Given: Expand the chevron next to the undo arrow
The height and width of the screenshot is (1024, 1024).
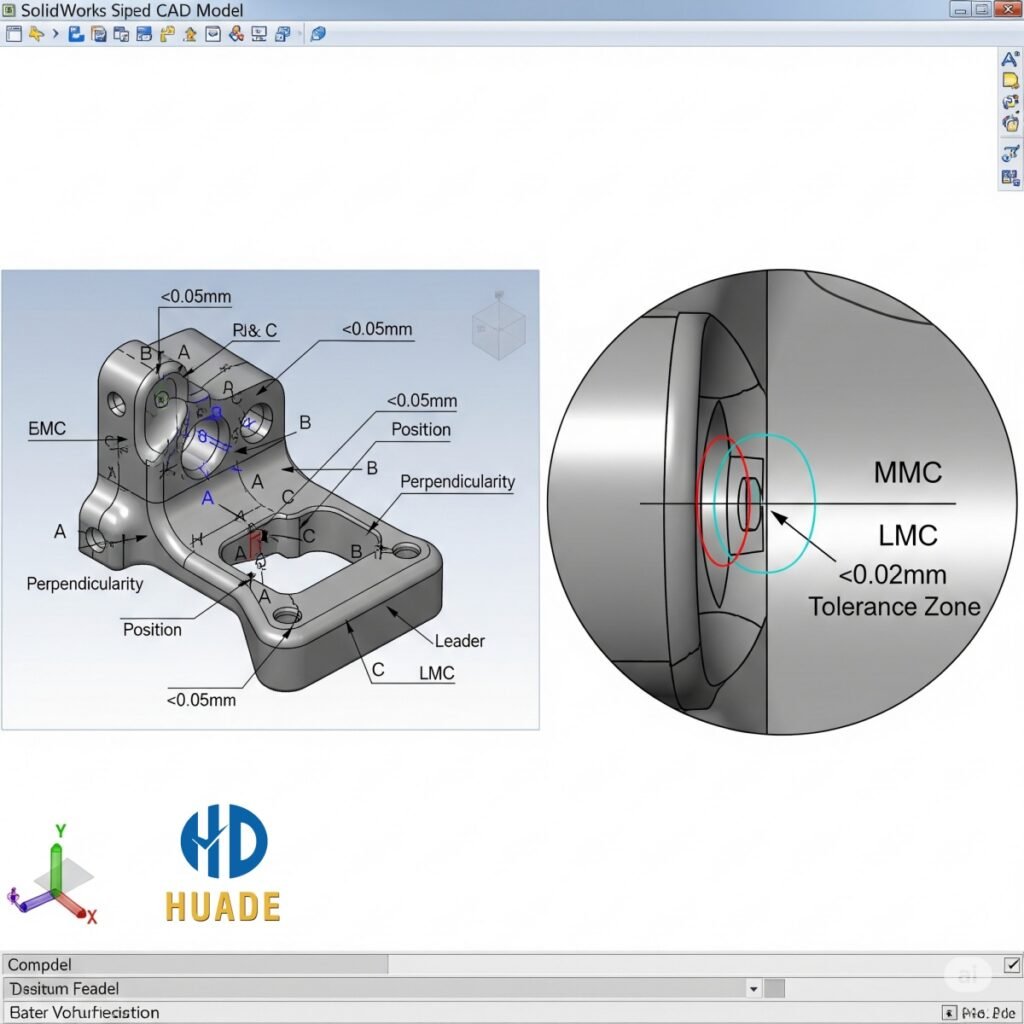Looking at the screenshot, I should pyautogui.click(x=55, y=33).
